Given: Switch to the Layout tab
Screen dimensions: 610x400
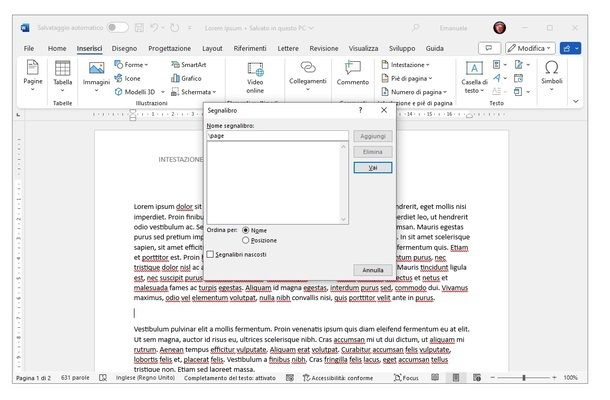Looking at the screenshot, I should pyautogui.click(x=212, y=48).
